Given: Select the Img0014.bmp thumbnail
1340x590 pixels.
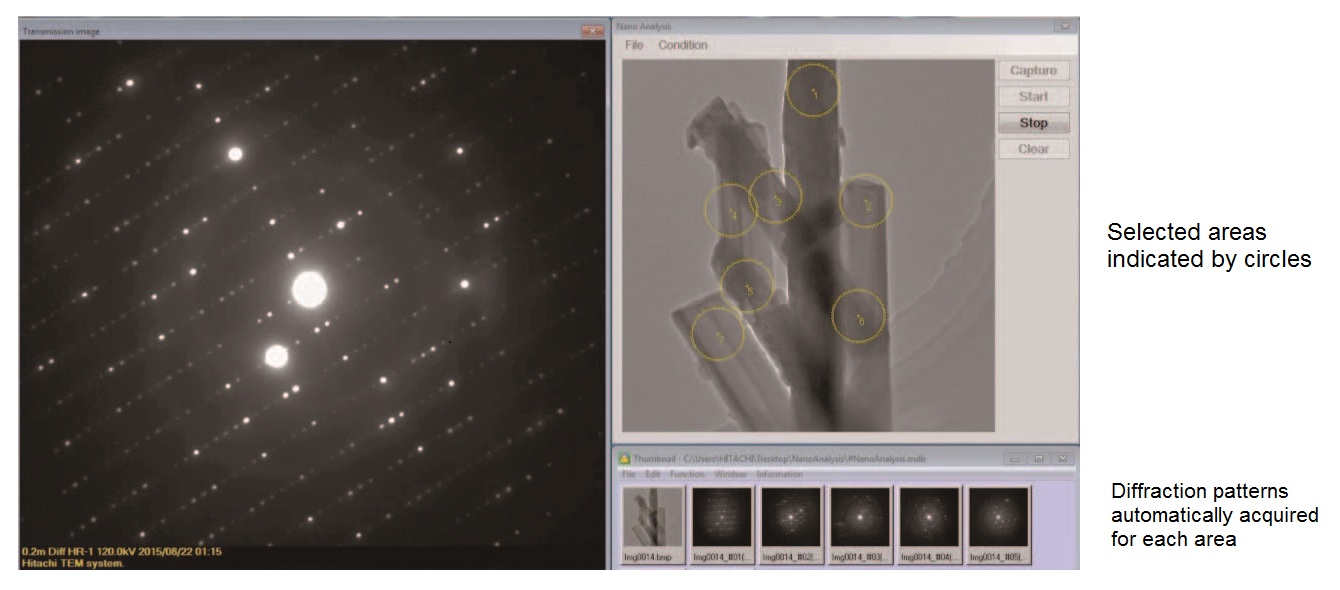Looking at the screenshot, I should (x=652, y=519).
